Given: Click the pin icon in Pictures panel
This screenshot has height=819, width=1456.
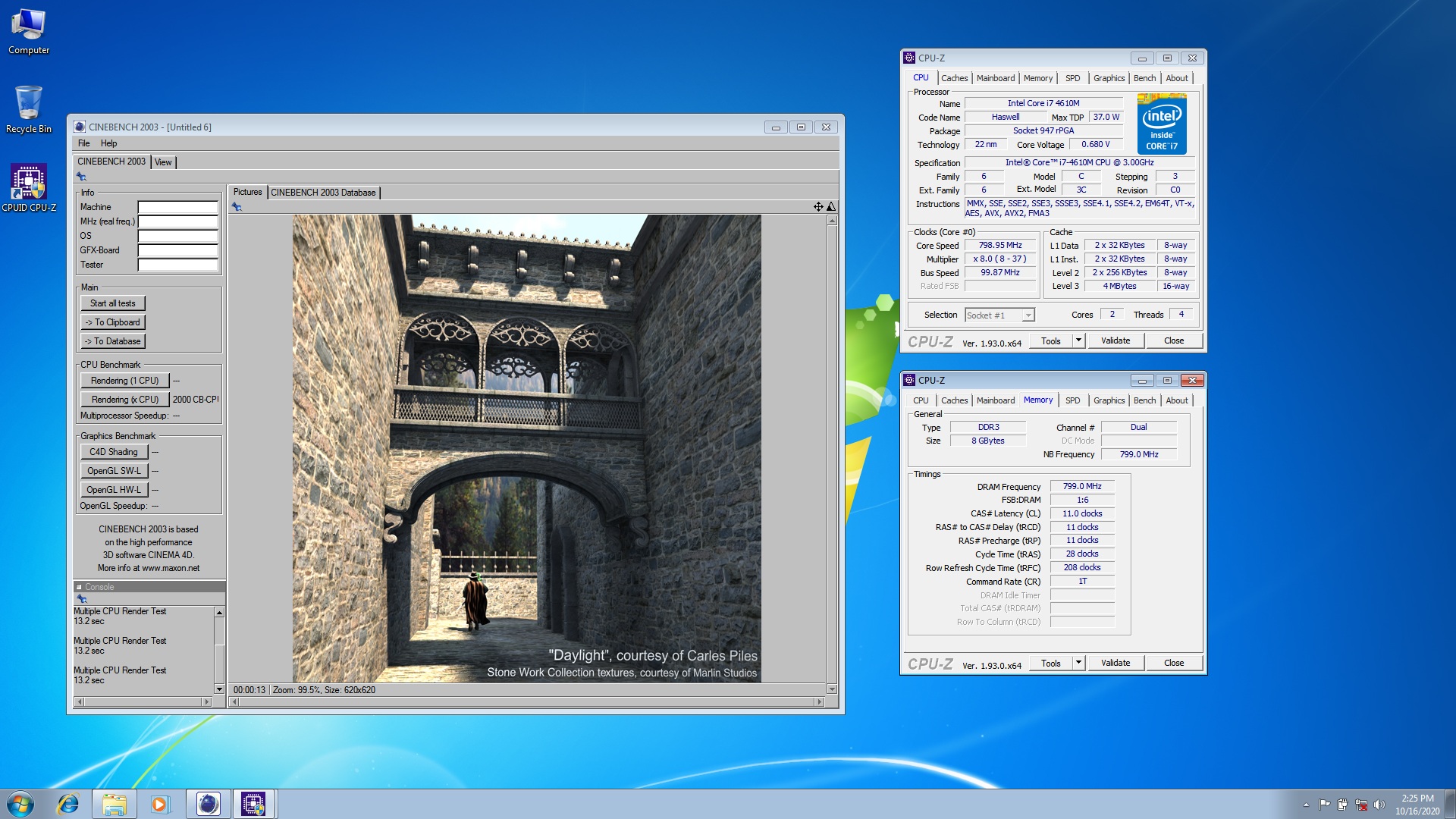Looking at the screenshot, I should coord(237,206).
